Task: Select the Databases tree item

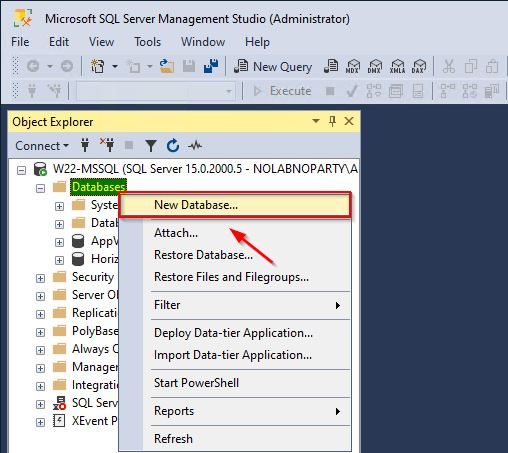Action: coord(98,187)
